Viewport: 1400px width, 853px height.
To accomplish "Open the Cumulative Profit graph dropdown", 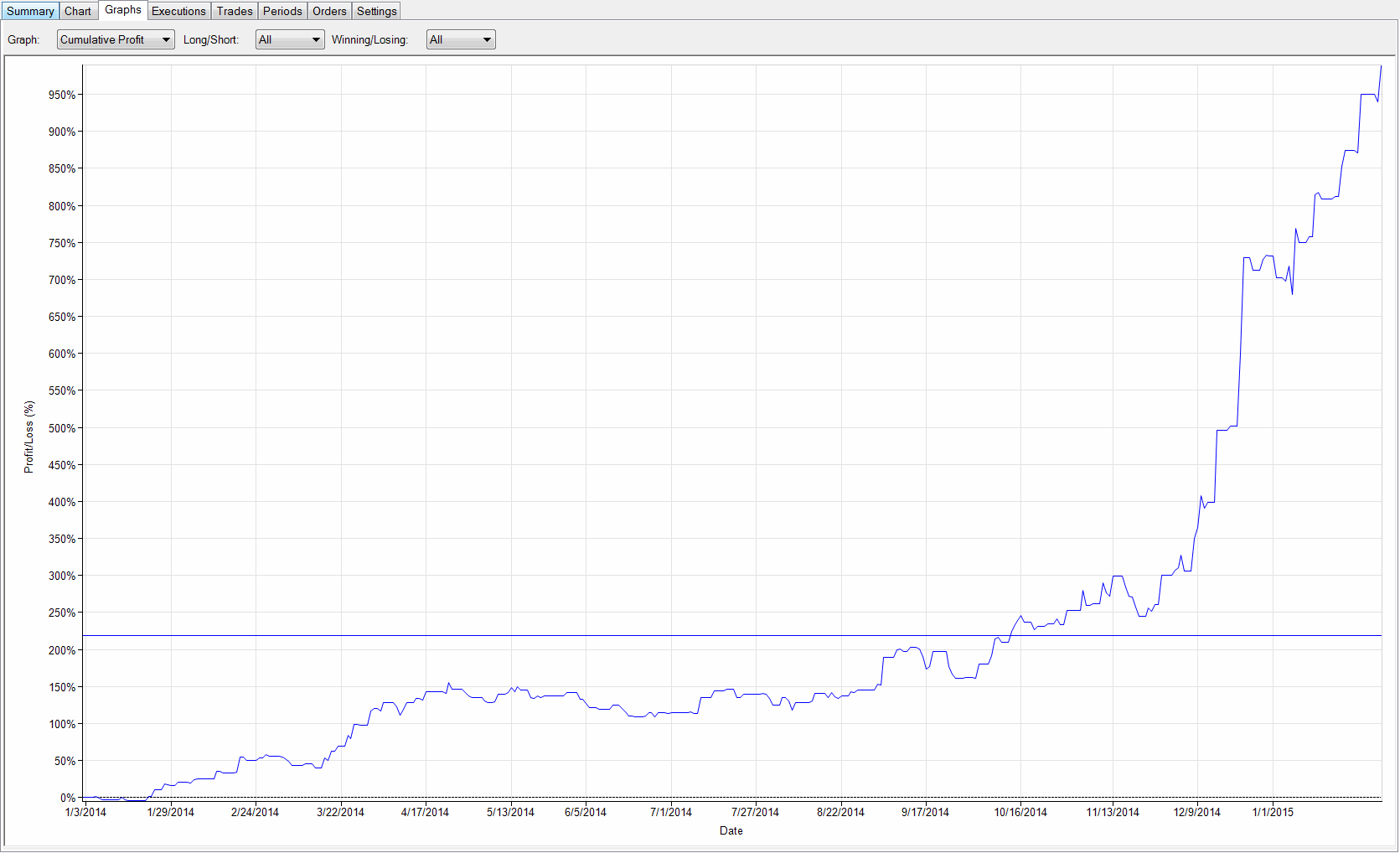I will coord(116,39).
